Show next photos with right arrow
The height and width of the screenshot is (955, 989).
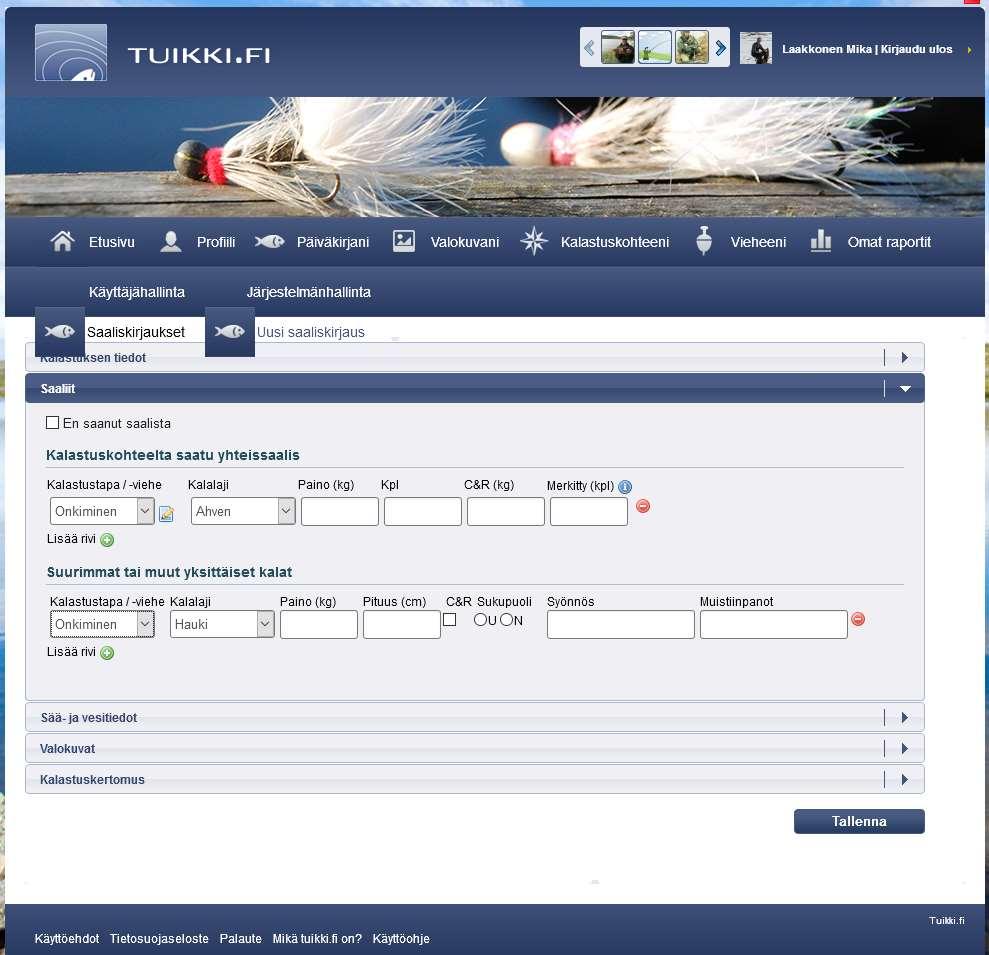coord(720,48)
